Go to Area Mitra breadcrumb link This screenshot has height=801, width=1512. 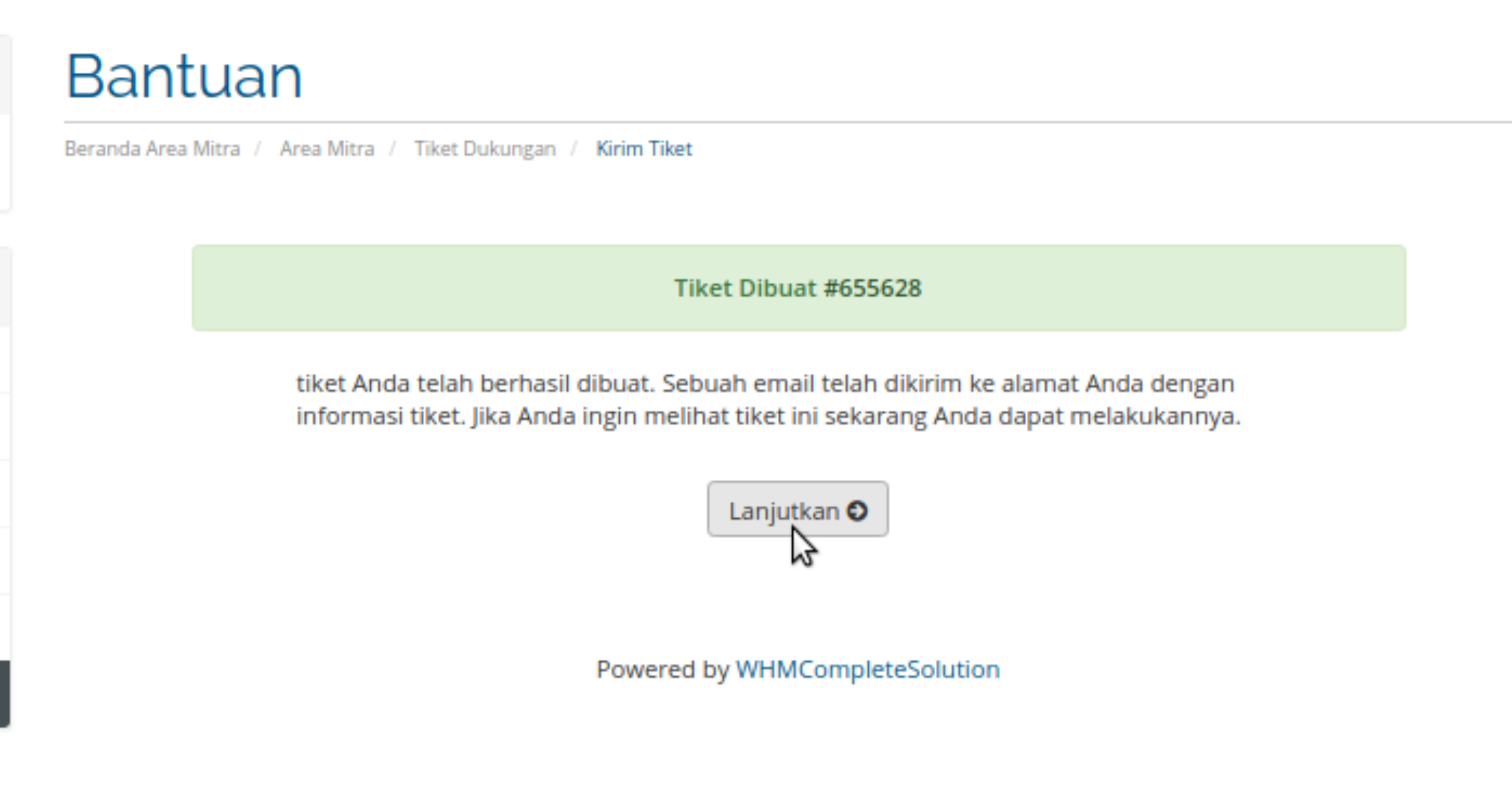click(327, 149)
